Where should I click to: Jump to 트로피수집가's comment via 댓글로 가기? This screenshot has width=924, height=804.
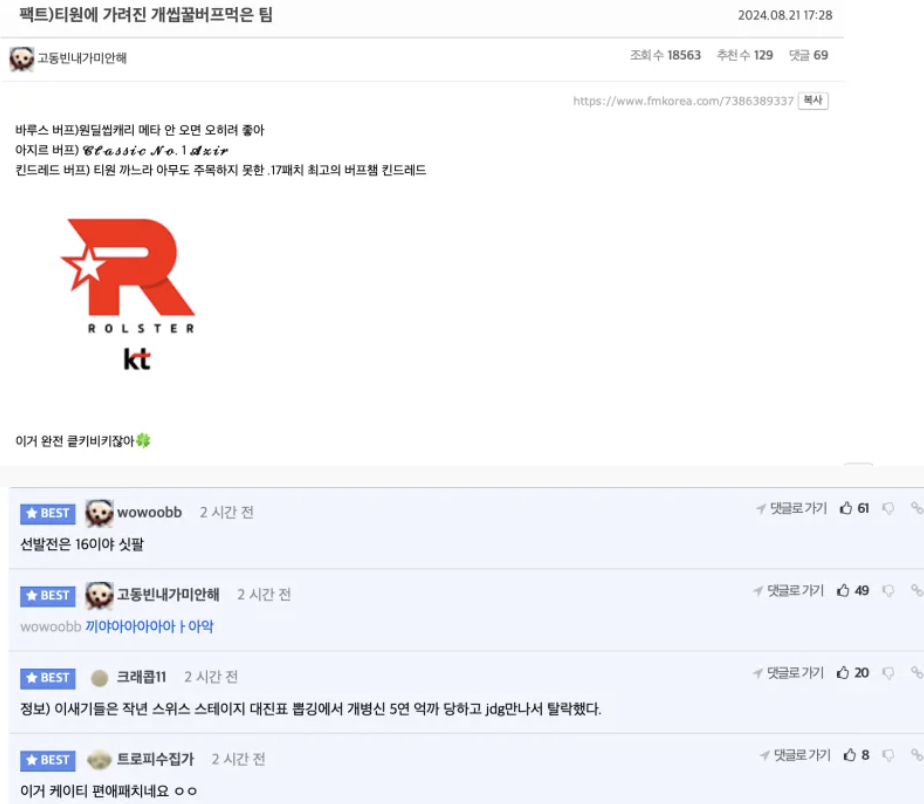pyautogui.click(x=795, y=755)
